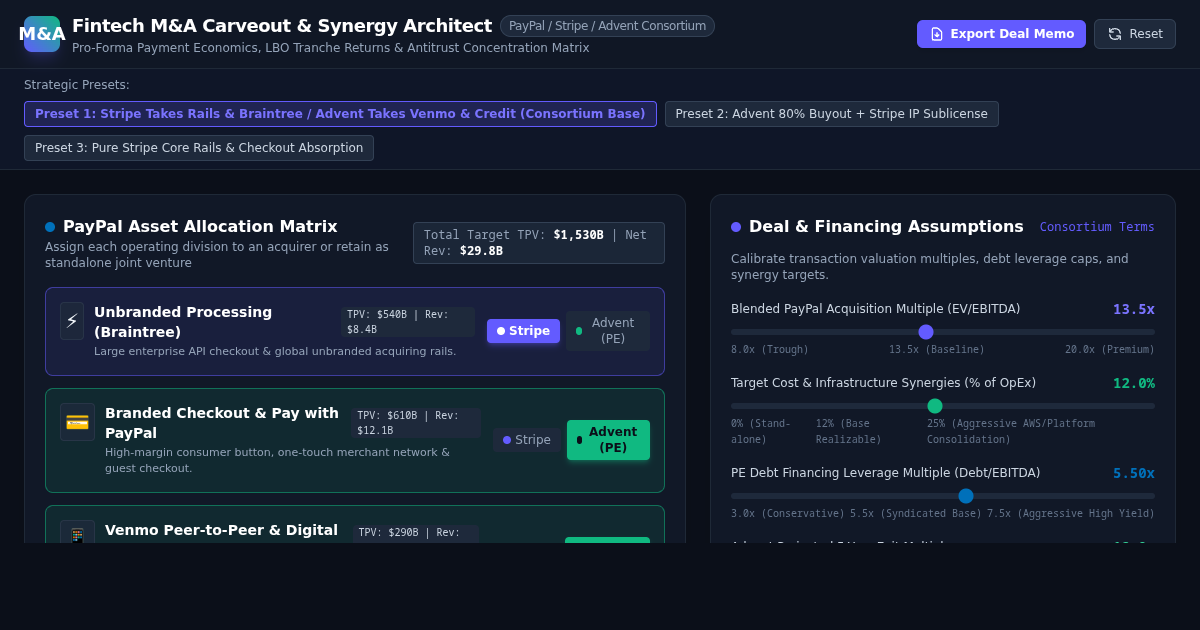This screenshot has height=630, width=1200.
Task: Click the Deal & Financing Assumptions heading
Action: coord(886,227)
